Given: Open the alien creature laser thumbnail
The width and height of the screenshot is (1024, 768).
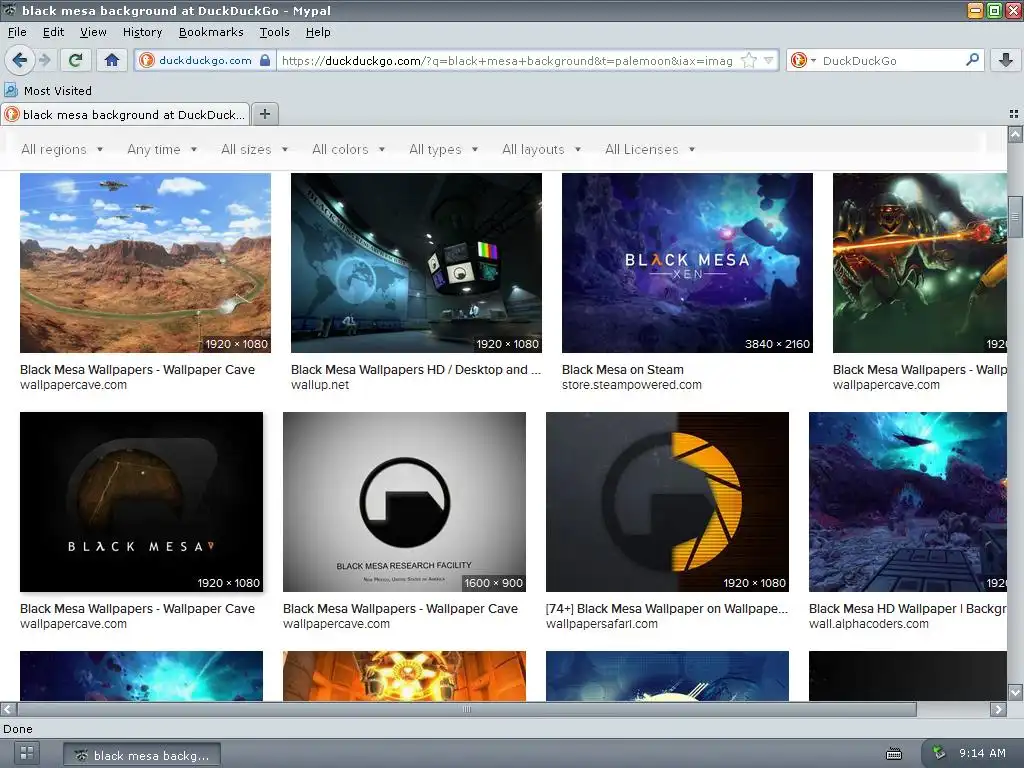Looking at the screenshot, I should (x=920, y=263).
